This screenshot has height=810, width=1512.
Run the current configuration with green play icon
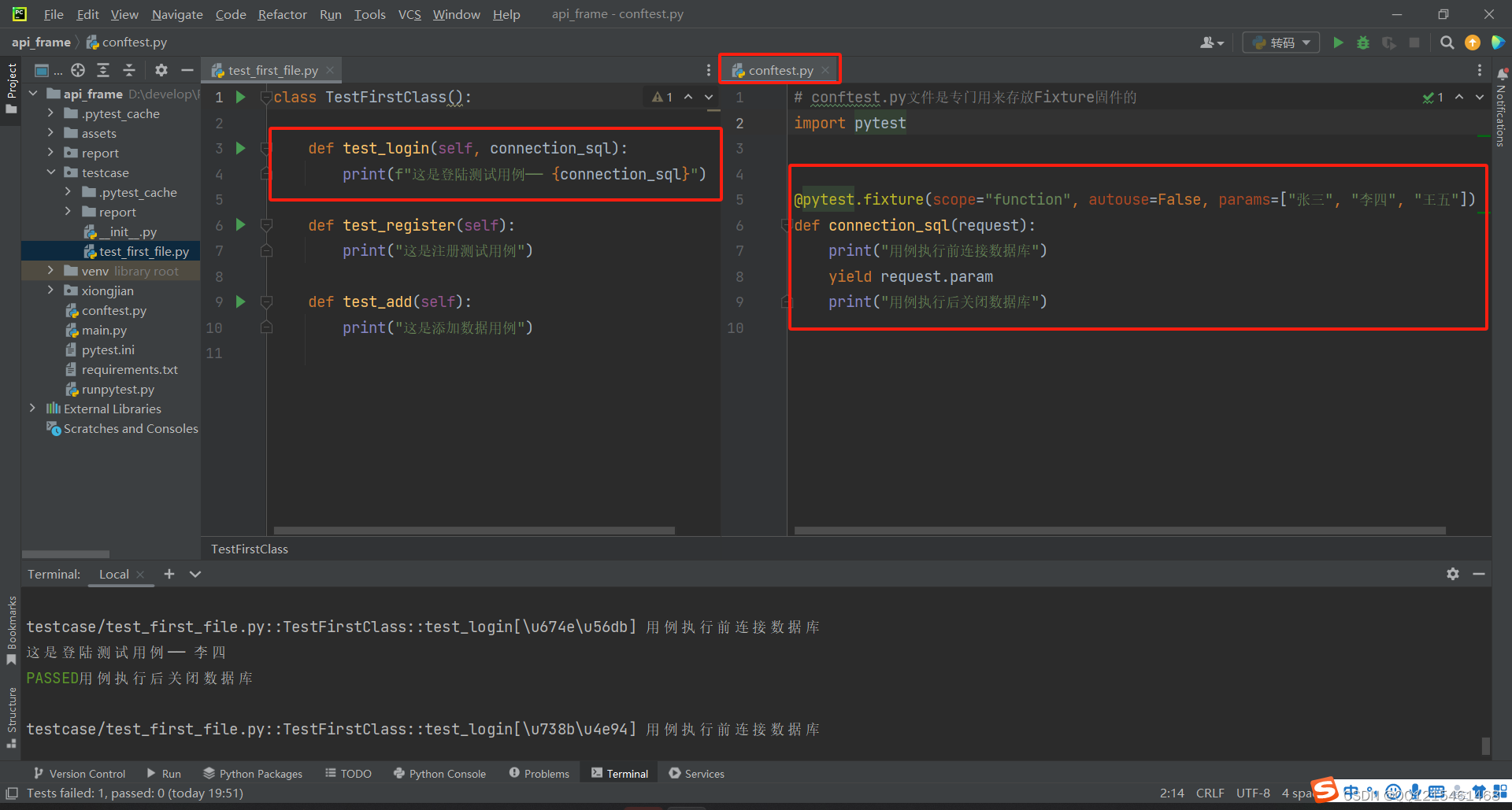[1338, 43]
